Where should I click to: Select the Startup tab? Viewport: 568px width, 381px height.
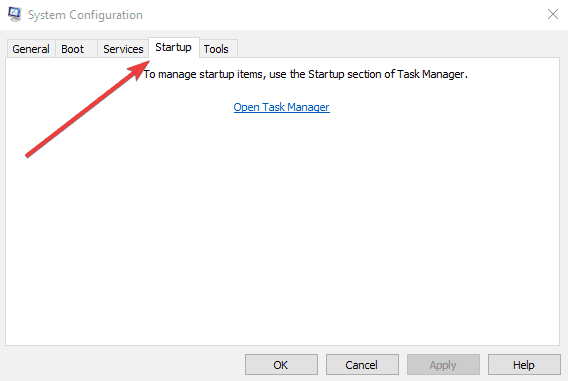click(x=174, y=47)
